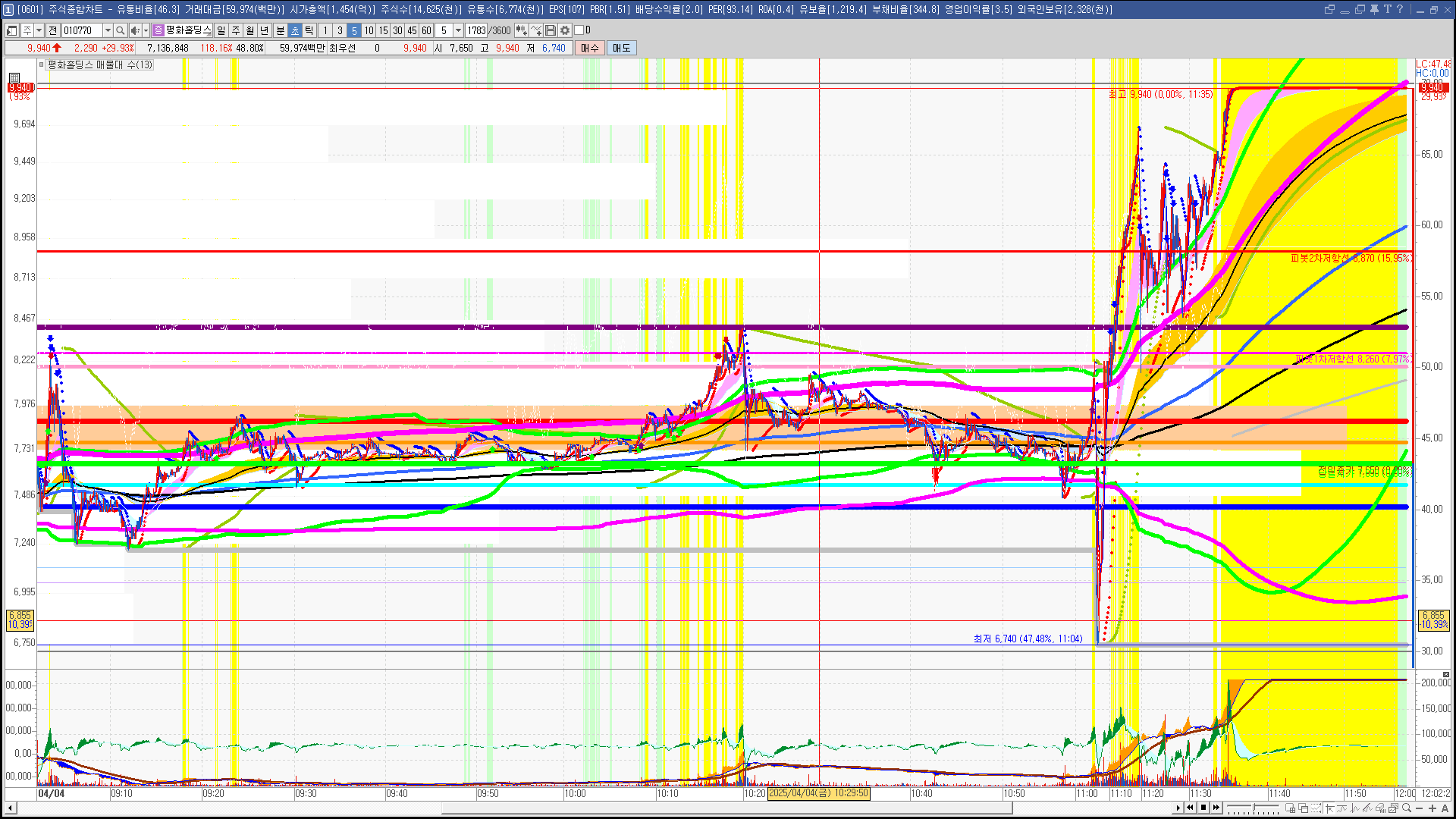Open the stock code 010770 dropdown
Viewport: 1456px width, 819px height.
[x=108, y=30]
